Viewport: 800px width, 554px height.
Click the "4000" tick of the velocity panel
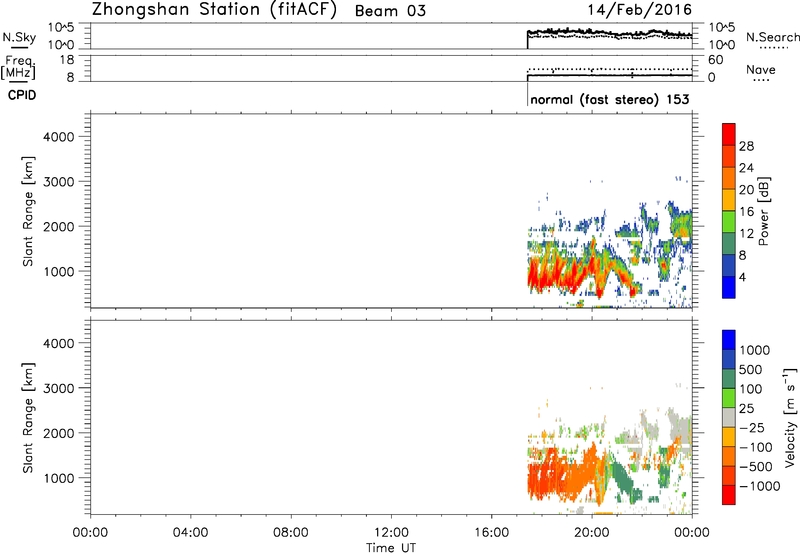pos(59,343)
